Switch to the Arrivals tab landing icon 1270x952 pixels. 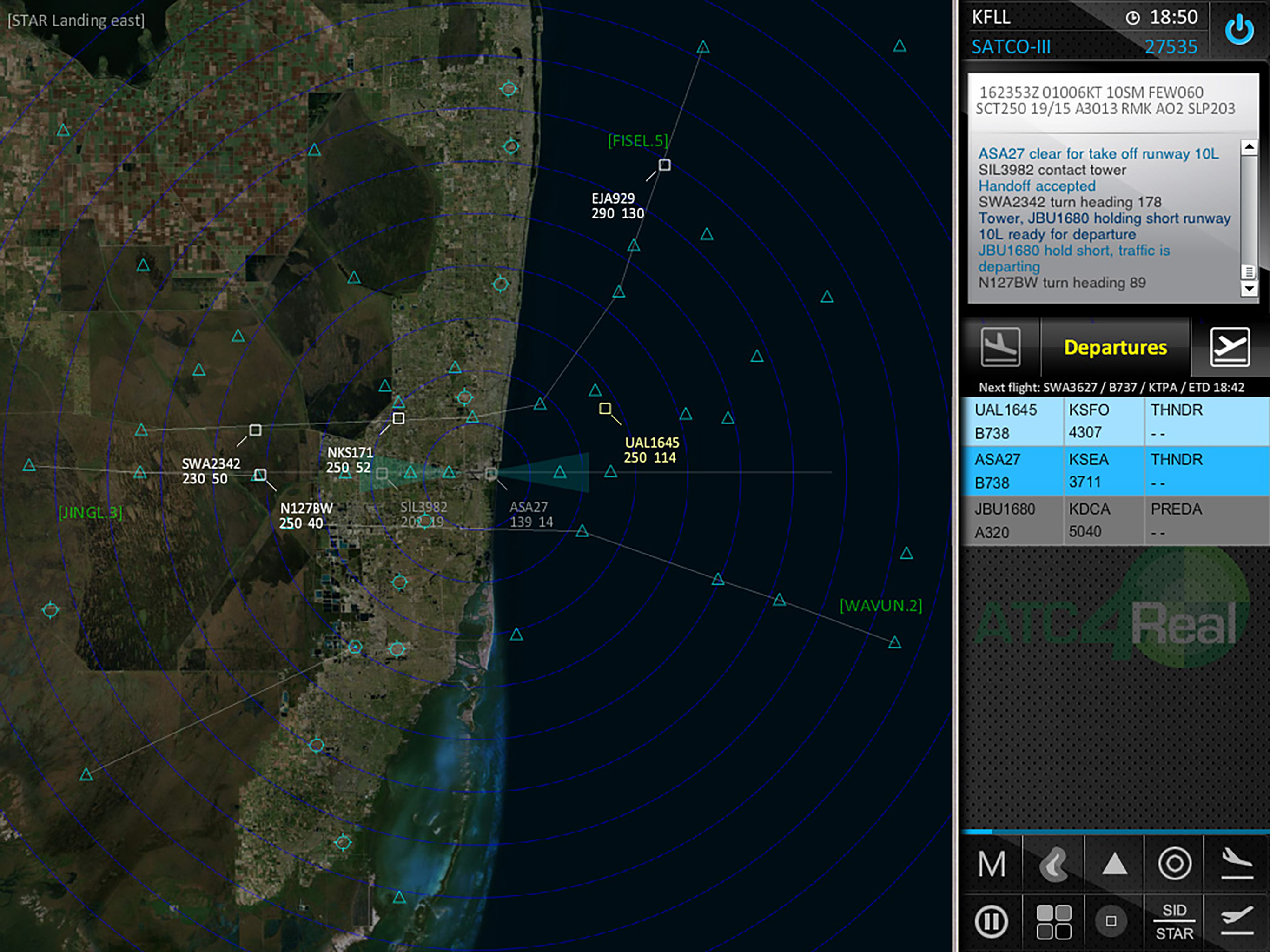click(1000, 347)
